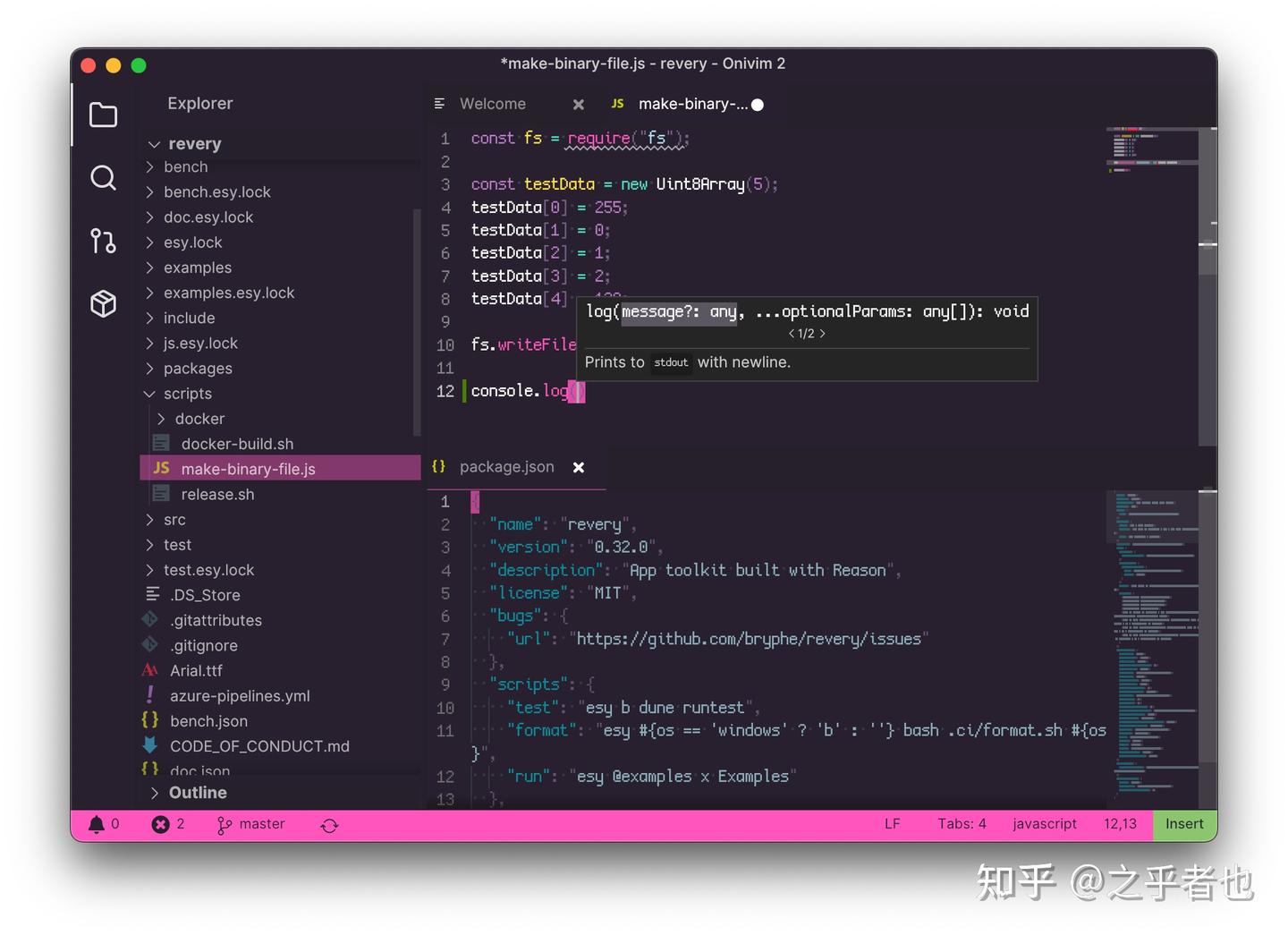Switch to the Welcome tab
Viewport: 1288px width, 935px height.
coord(493,104)
